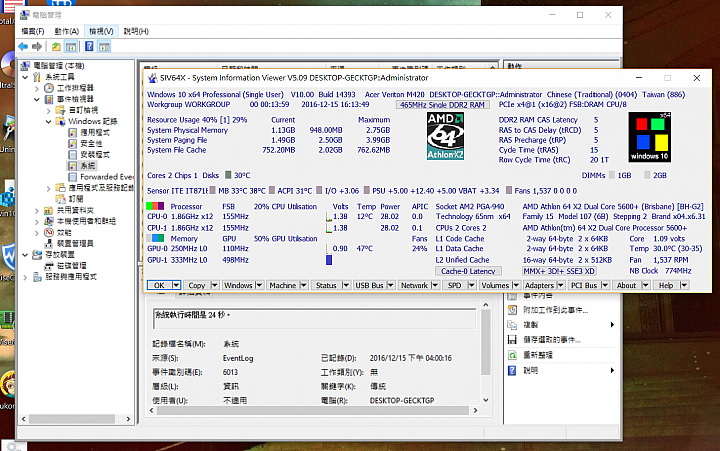Select 效能 in the console tree
720x451 pixels.
64,232
